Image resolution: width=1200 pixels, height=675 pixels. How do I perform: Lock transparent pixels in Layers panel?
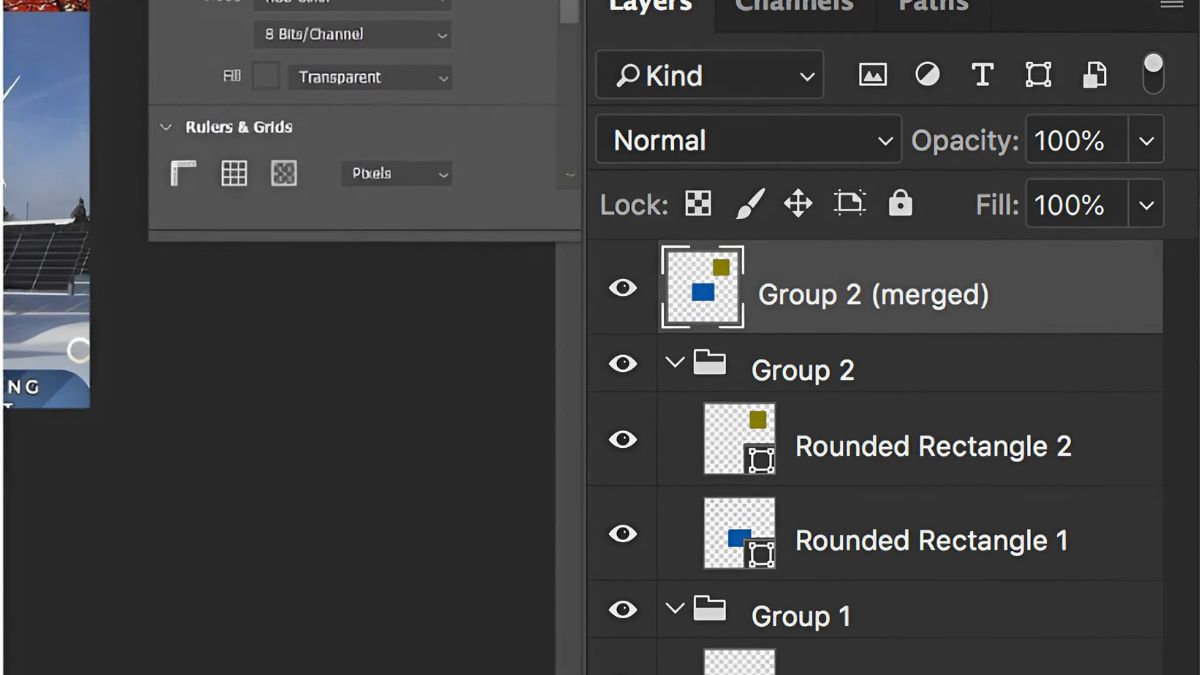tap(697, 204)
